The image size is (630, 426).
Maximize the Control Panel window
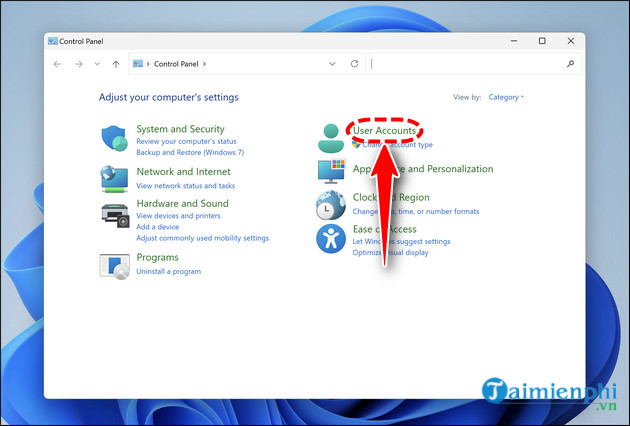pyautogui.click(x=542, y=41)
